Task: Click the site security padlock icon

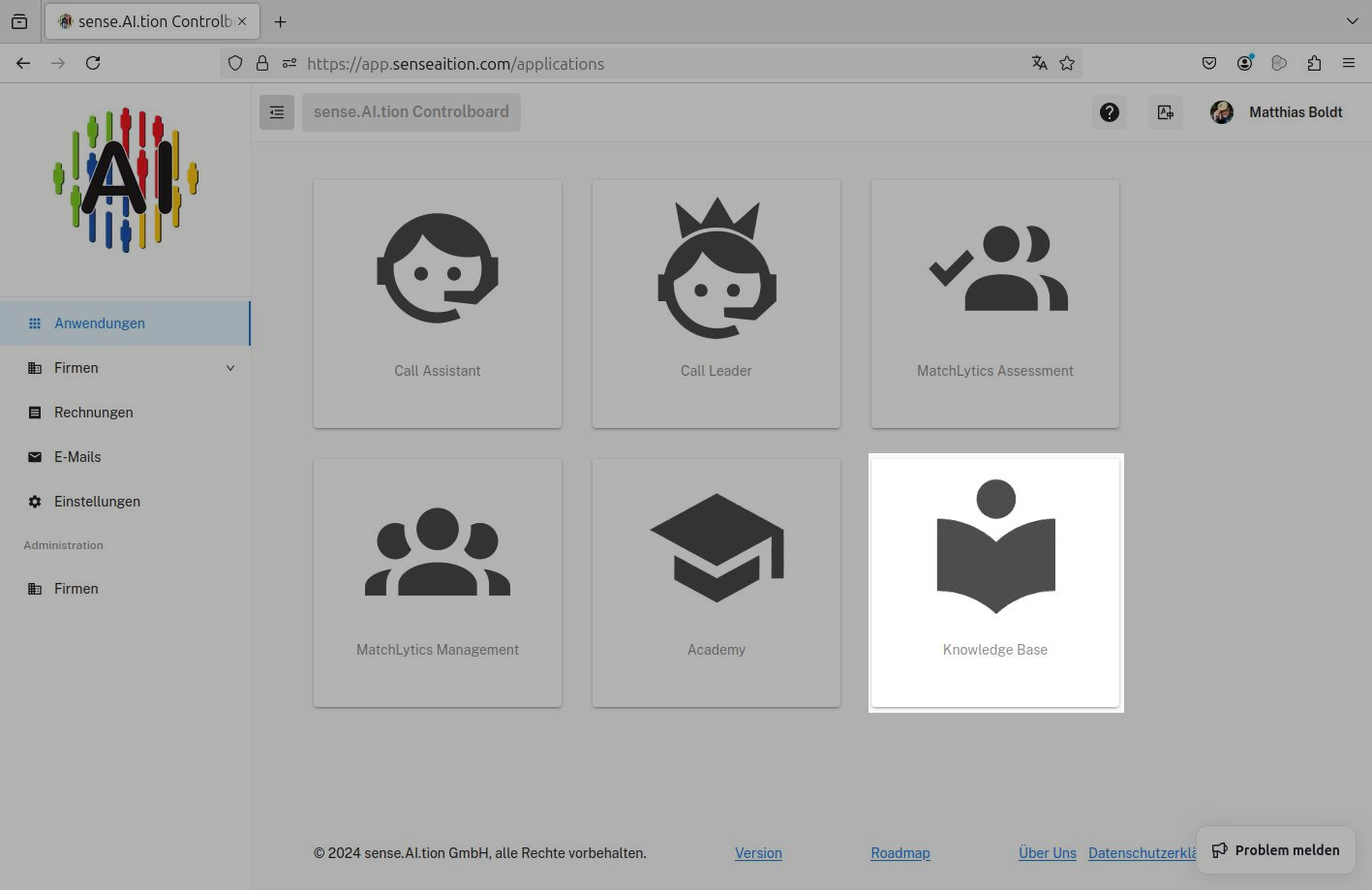Action: click(x=261, y=63)
